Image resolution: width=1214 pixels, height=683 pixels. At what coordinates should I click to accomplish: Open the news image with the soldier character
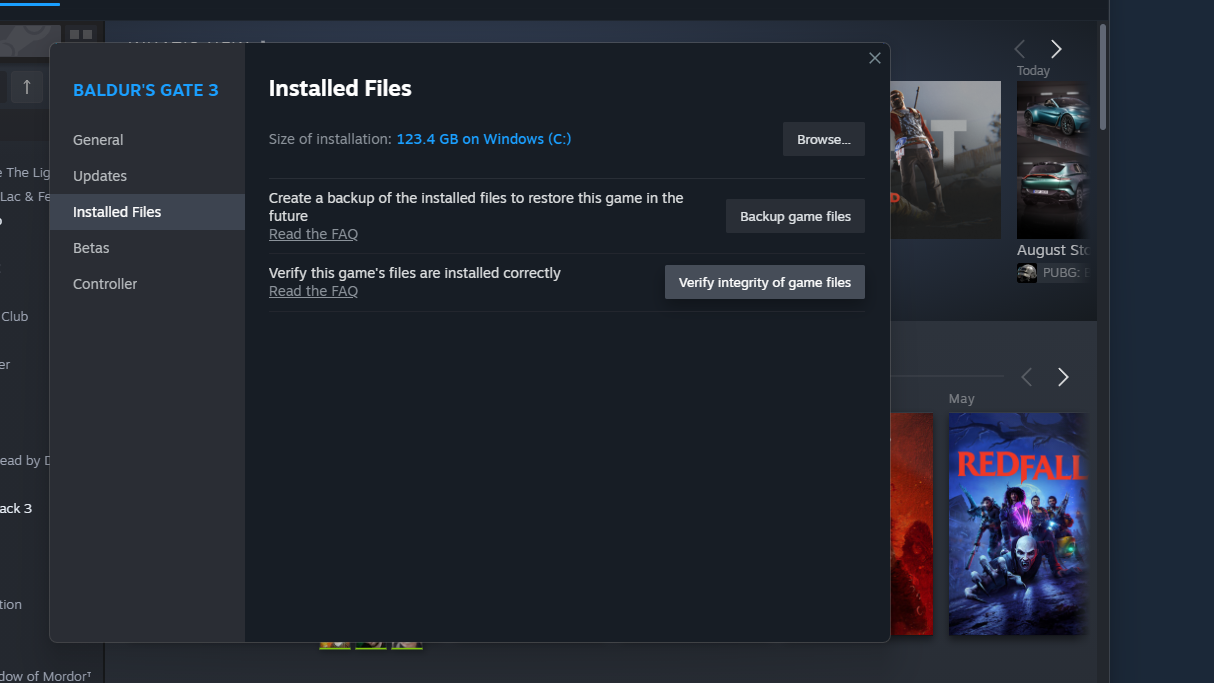945,160
